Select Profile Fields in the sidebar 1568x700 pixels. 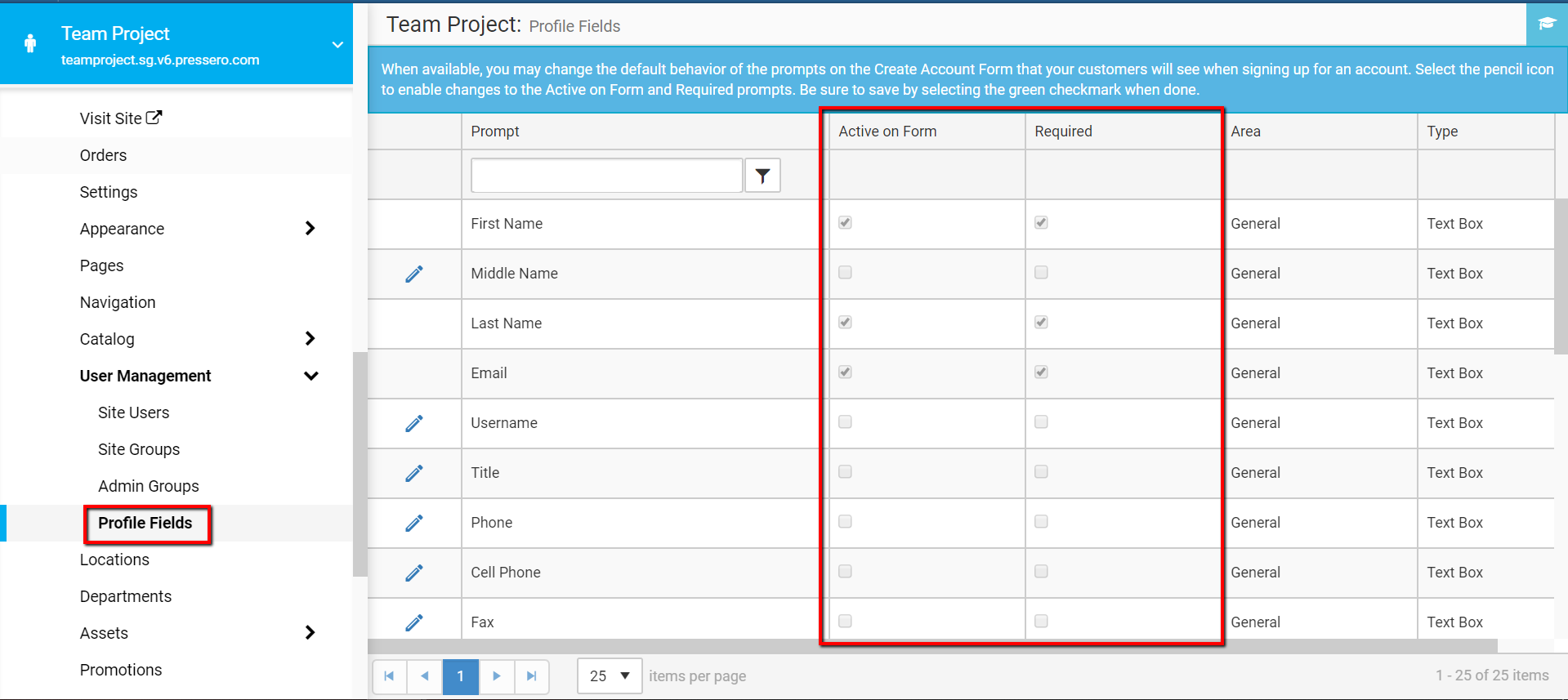click(145, 523)
